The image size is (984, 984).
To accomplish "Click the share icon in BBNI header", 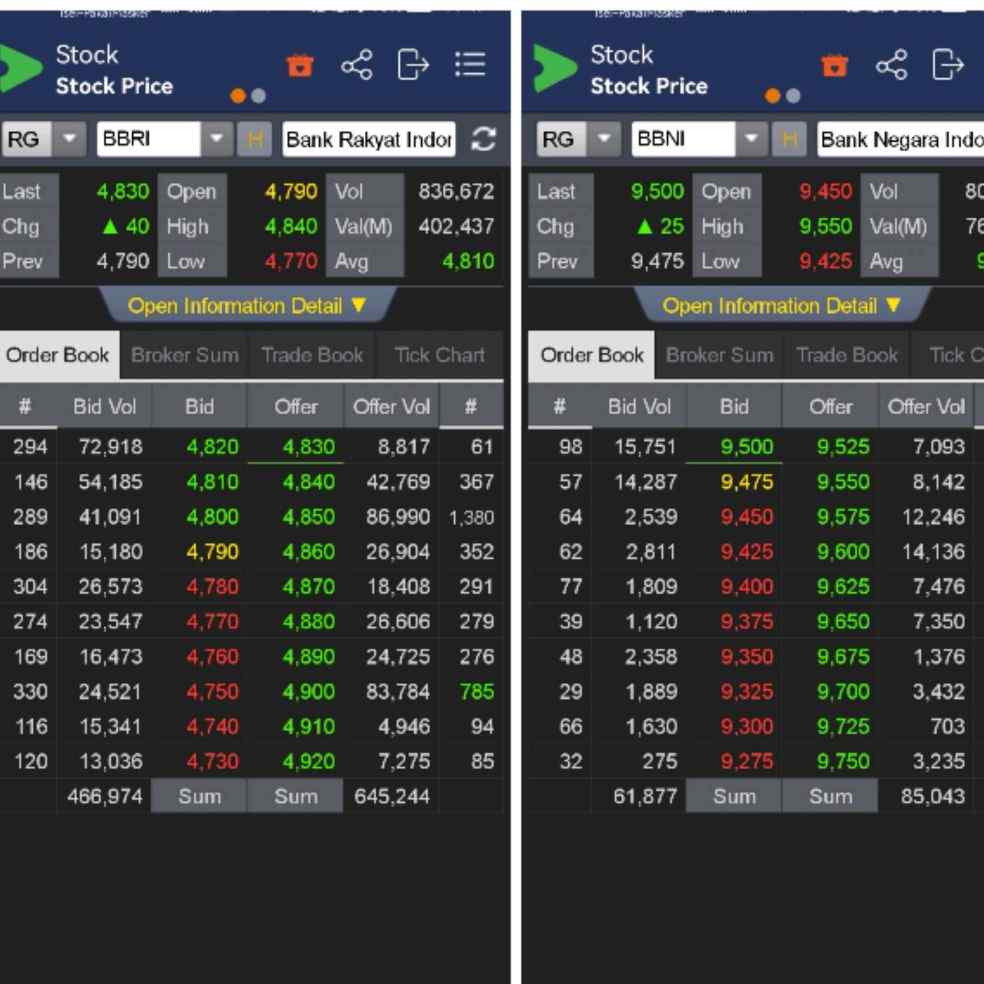I will (891, 65).
